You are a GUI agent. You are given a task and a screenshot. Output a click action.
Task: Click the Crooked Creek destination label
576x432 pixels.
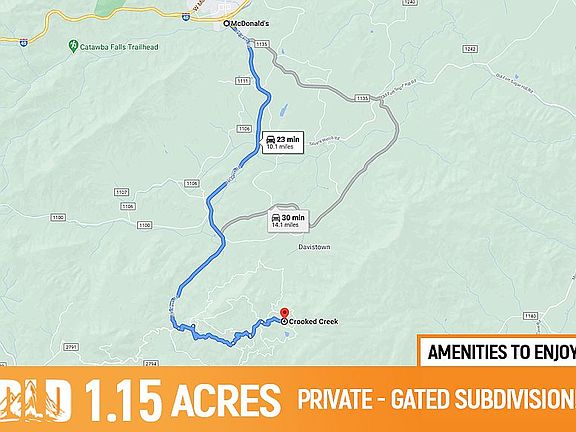(313, 322)
